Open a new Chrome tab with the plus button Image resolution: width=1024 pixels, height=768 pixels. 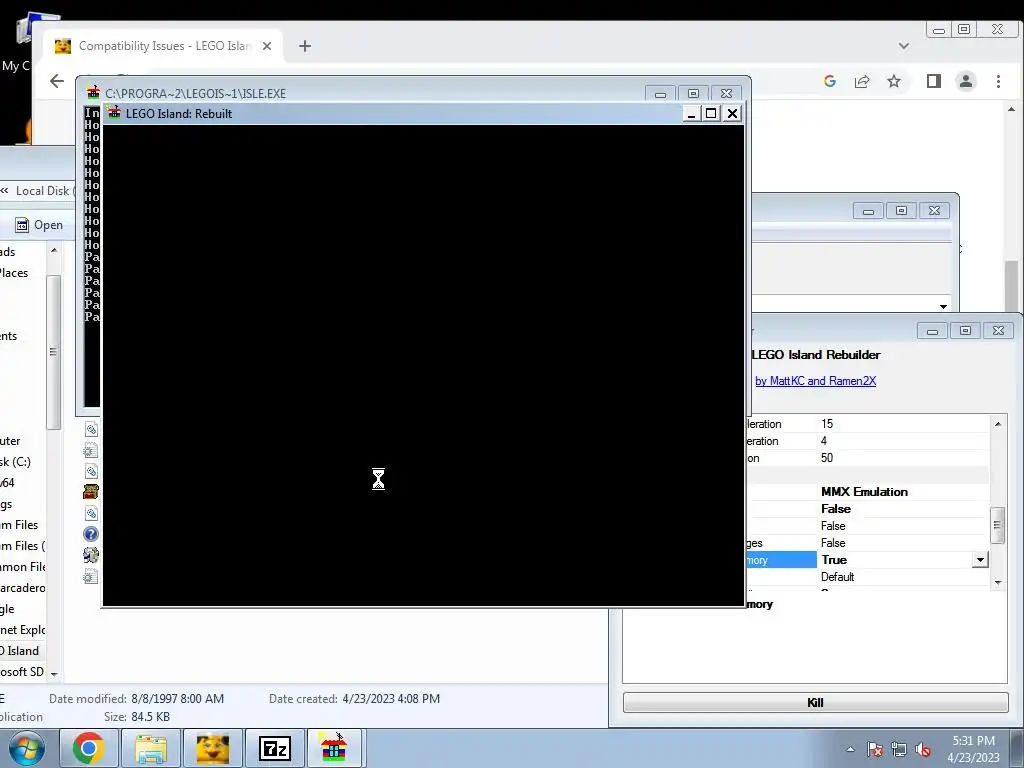coord(305,46)
